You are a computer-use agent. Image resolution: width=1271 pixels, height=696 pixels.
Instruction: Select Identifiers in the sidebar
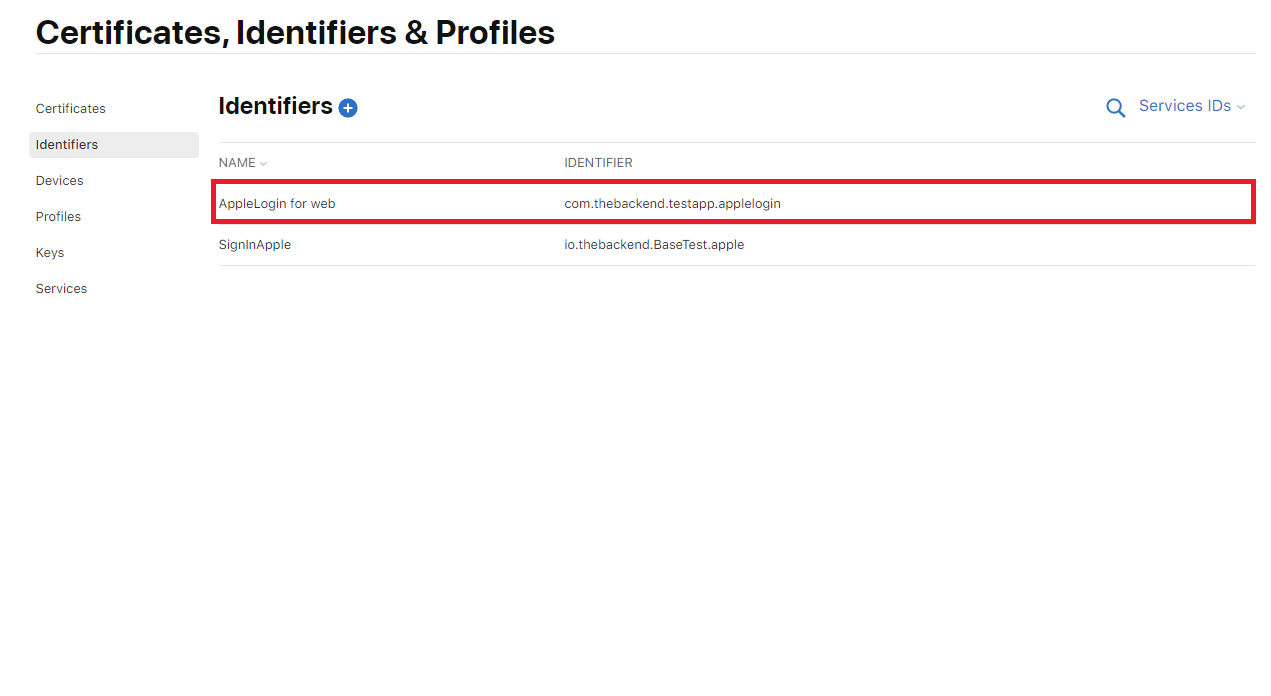tap(114, 145)
